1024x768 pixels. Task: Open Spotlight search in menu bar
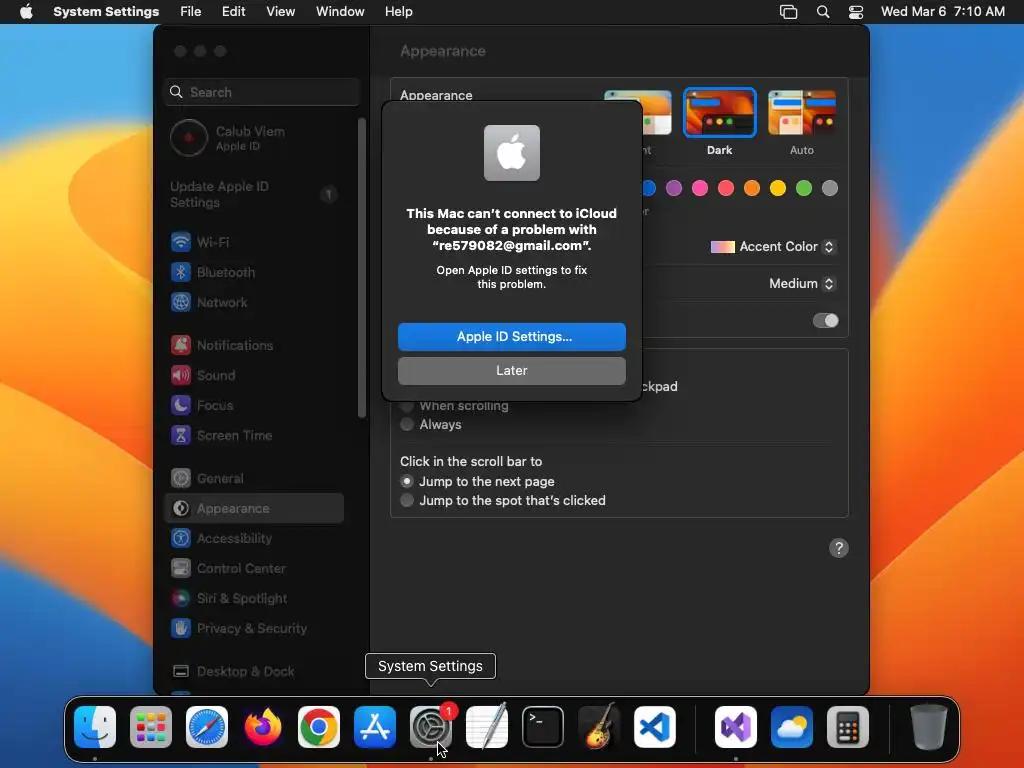click(823, 12)
